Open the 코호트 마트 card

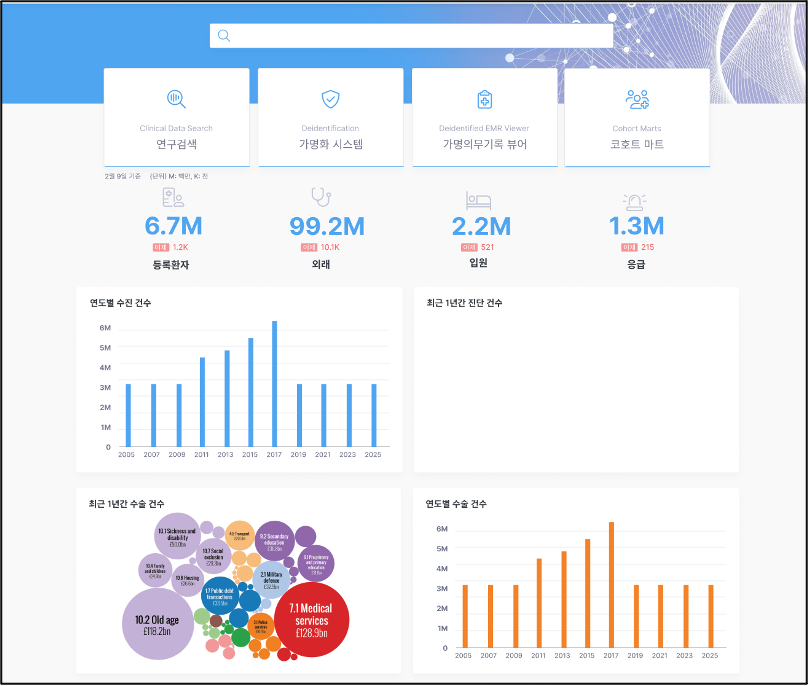coord(637,117)
